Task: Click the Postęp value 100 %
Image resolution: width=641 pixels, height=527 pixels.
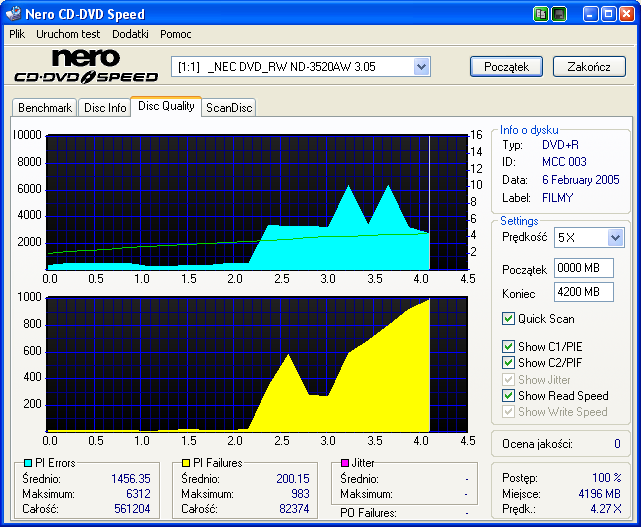Action: (x=607, y=478)
